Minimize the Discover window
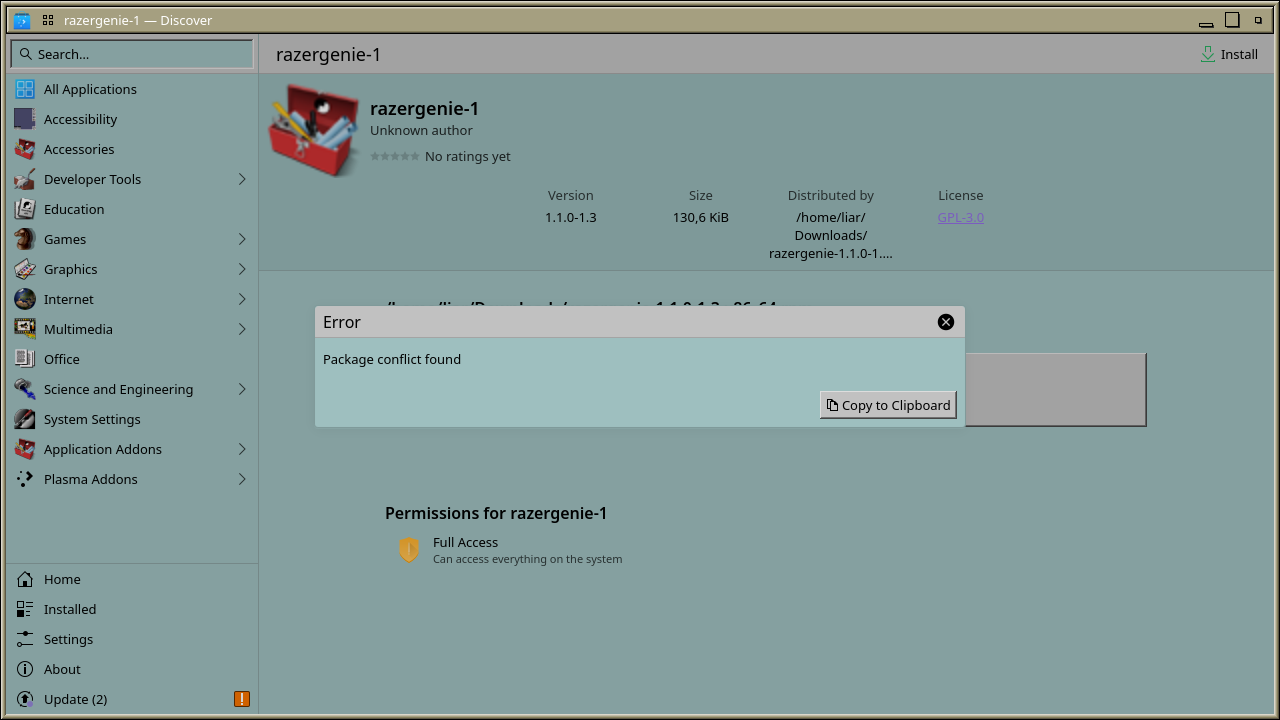The image size is (1280, 720). (x=1206, y=22)
